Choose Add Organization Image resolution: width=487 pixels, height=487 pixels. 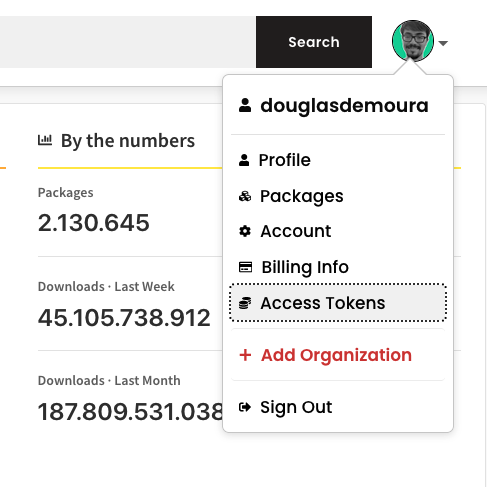point(338,355)
